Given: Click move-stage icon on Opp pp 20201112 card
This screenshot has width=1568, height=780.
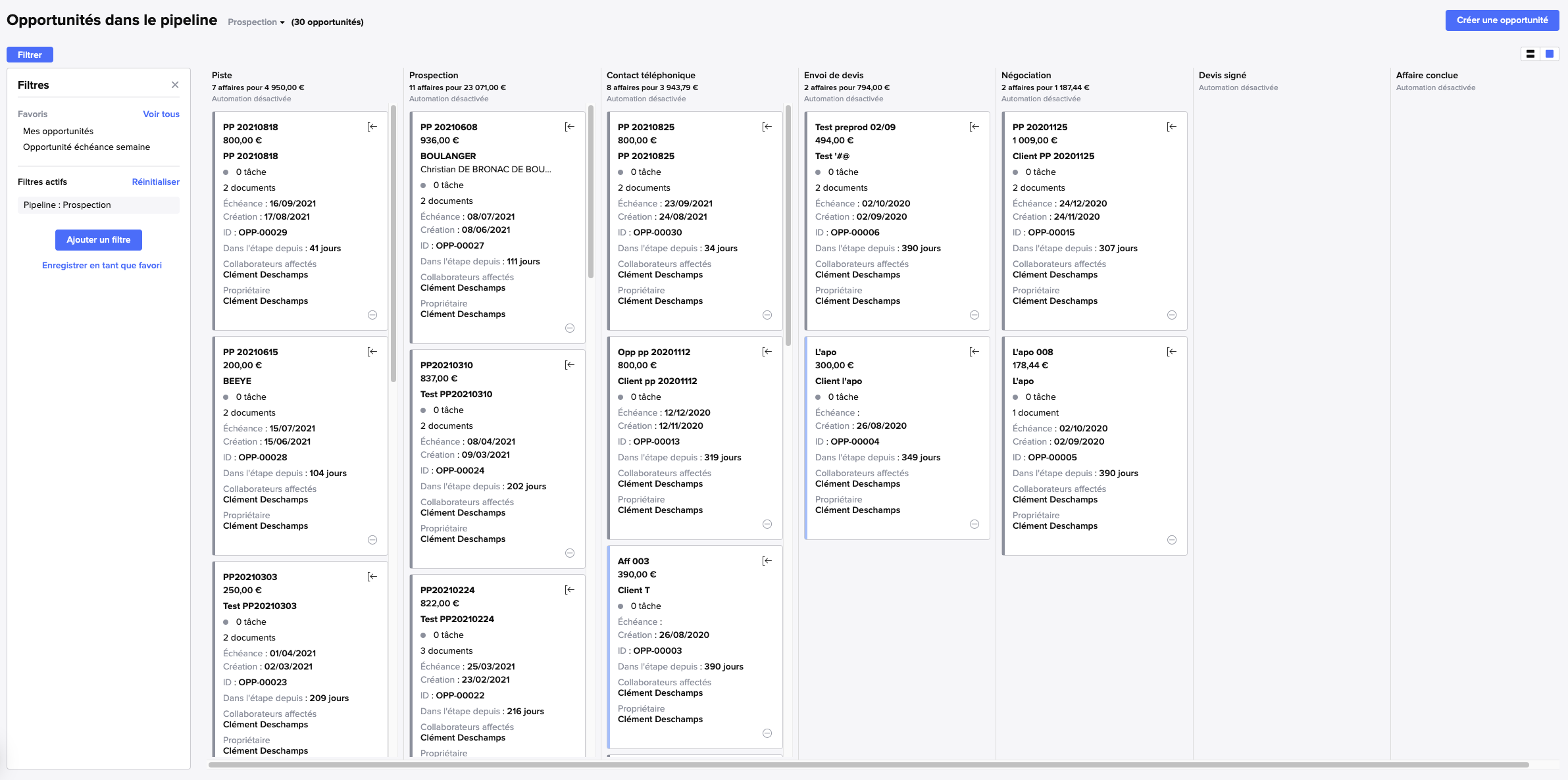Looking at the screenshot, I should (767, 352).
